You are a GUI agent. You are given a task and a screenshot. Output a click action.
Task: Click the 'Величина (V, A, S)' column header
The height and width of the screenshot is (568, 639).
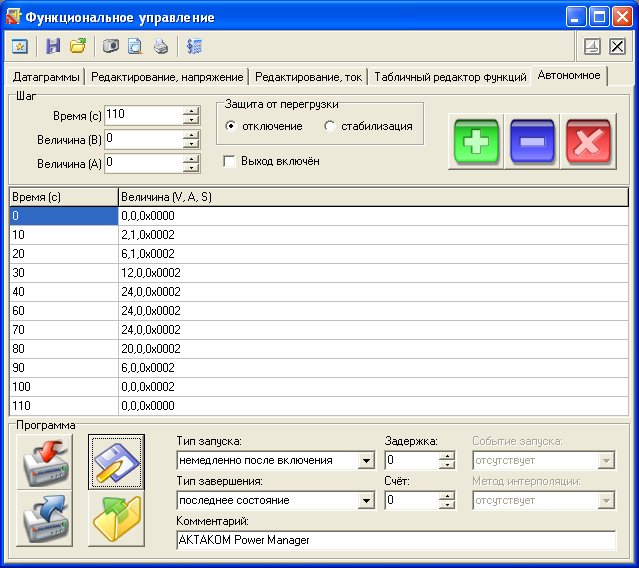(x=373, y=197)
